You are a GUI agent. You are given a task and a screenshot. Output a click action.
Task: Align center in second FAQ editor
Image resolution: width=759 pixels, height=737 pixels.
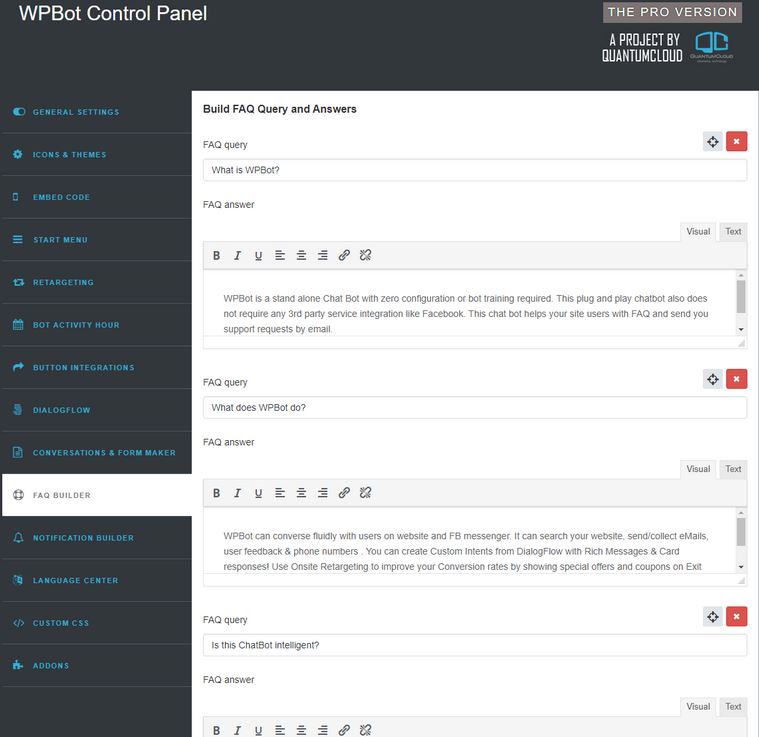(301, 493)
